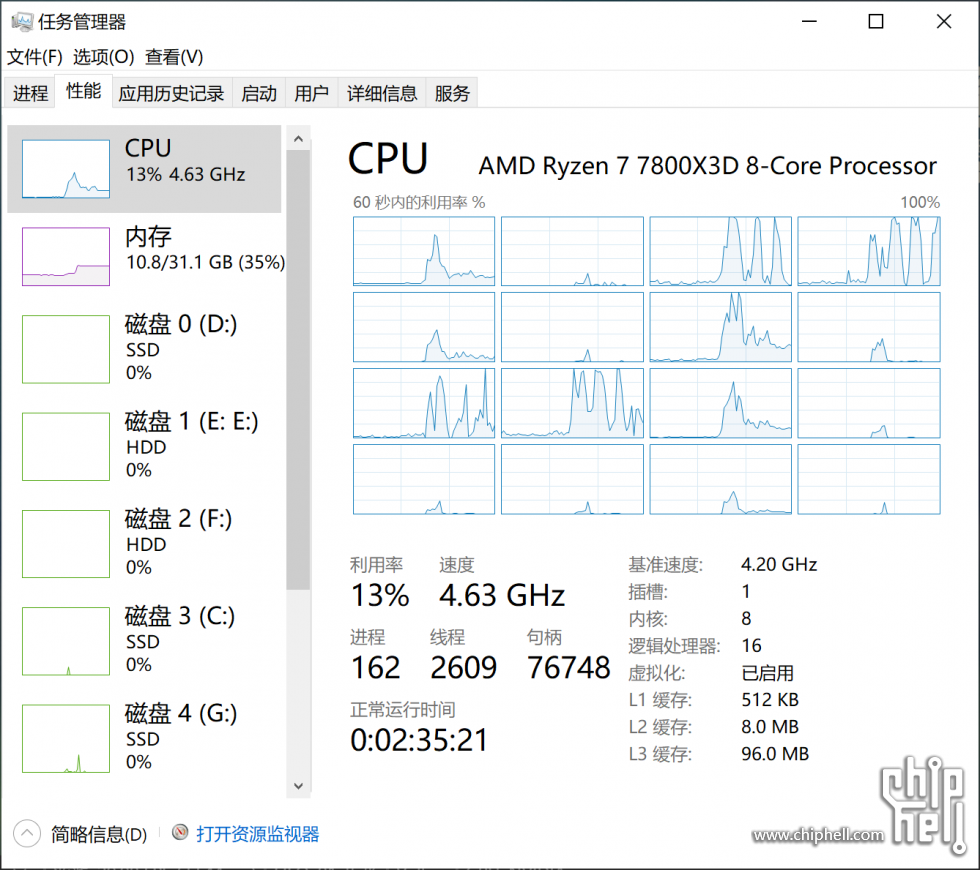Click the resource monitor icon

click(x=180, y=832)
